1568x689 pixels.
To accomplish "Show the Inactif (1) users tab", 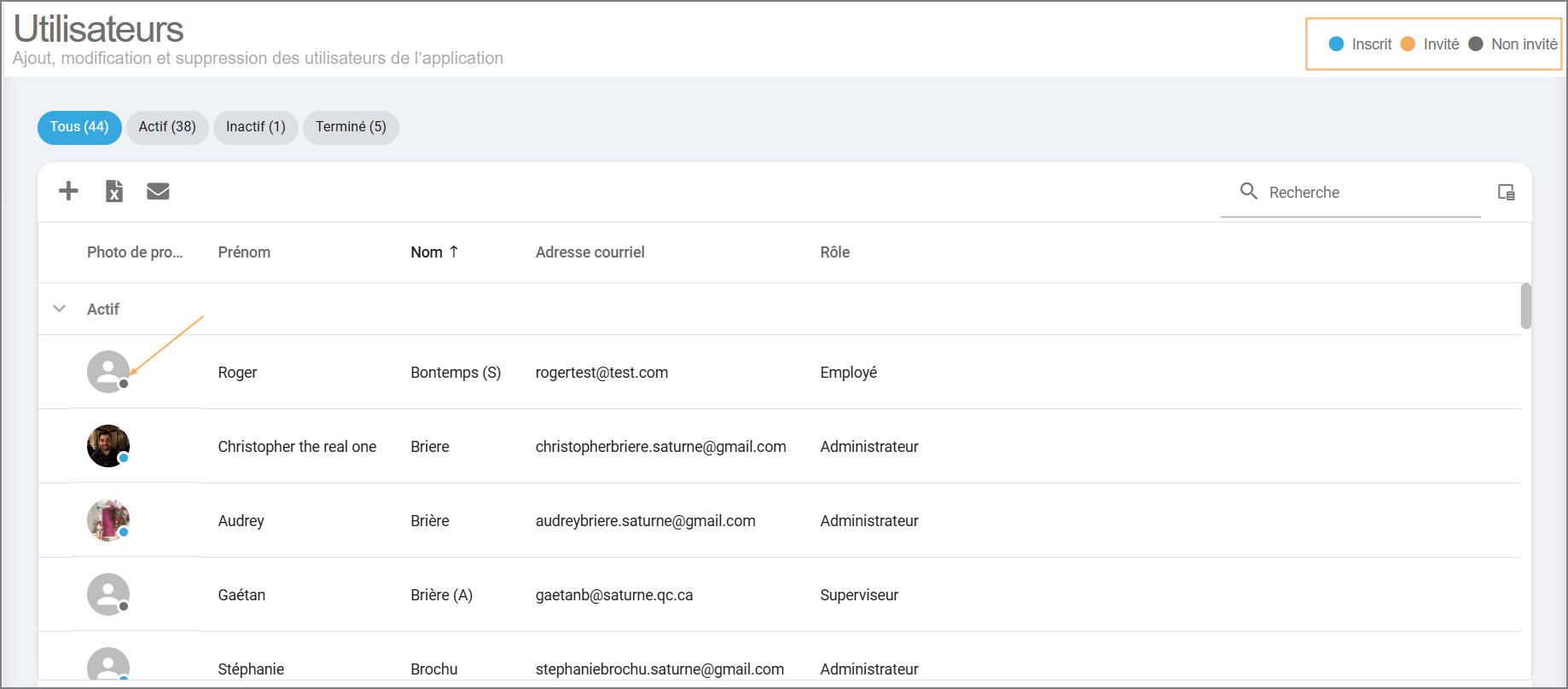I will [255, 127].
